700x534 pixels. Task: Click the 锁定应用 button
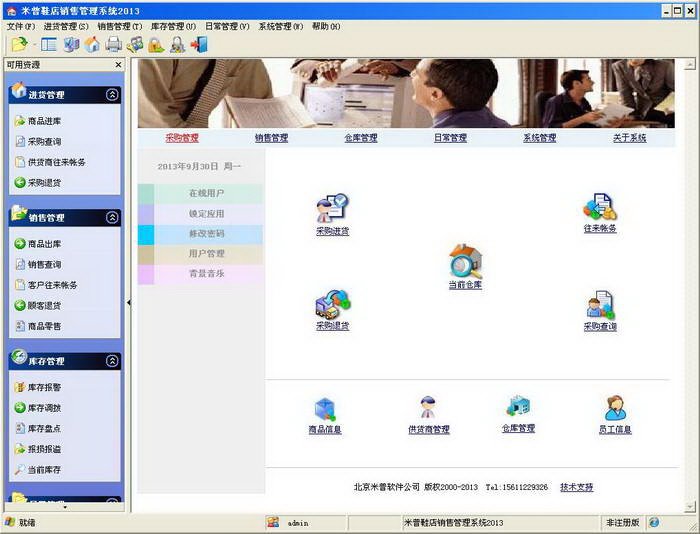(x=200, y=214)
